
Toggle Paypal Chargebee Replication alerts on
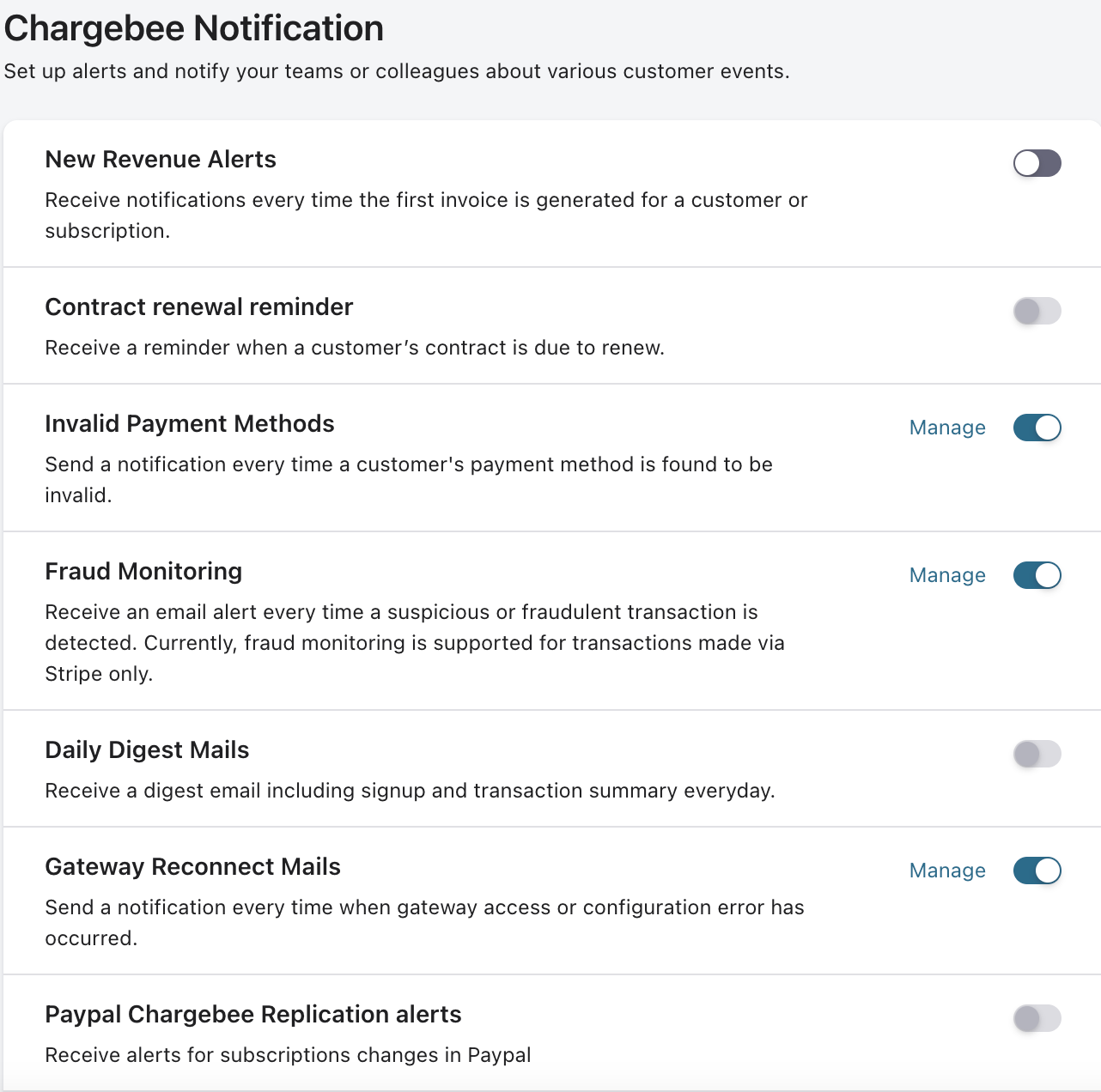[x=1037, y=1018]
